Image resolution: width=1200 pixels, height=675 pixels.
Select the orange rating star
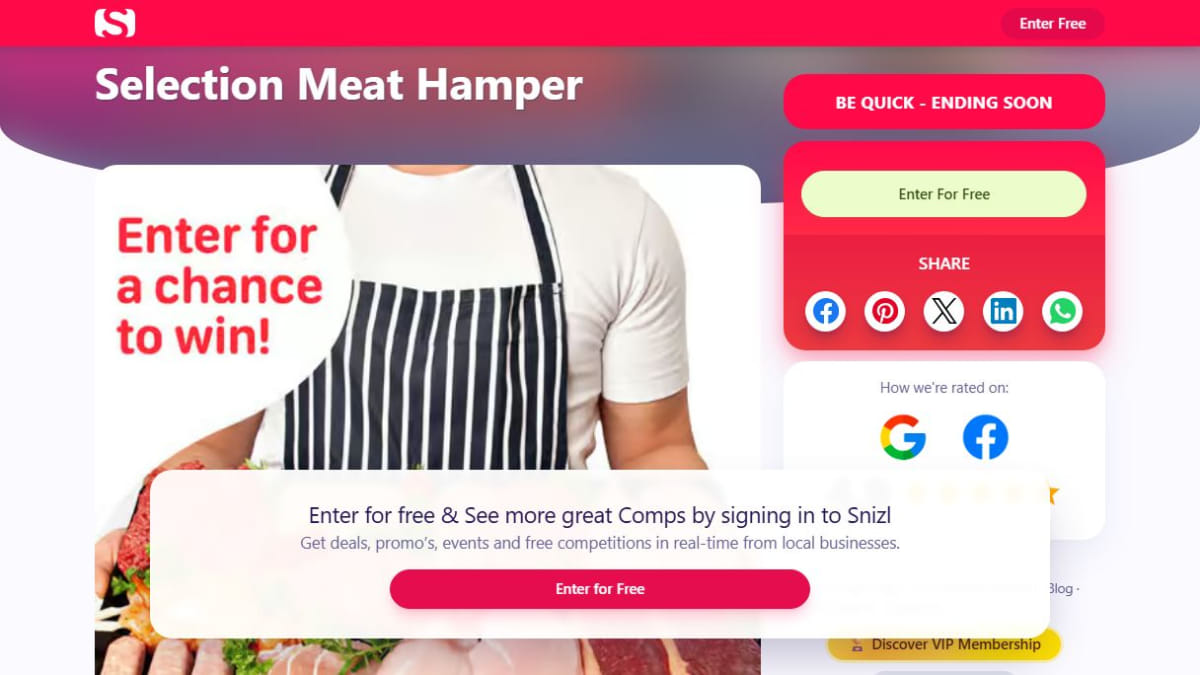1052,495
